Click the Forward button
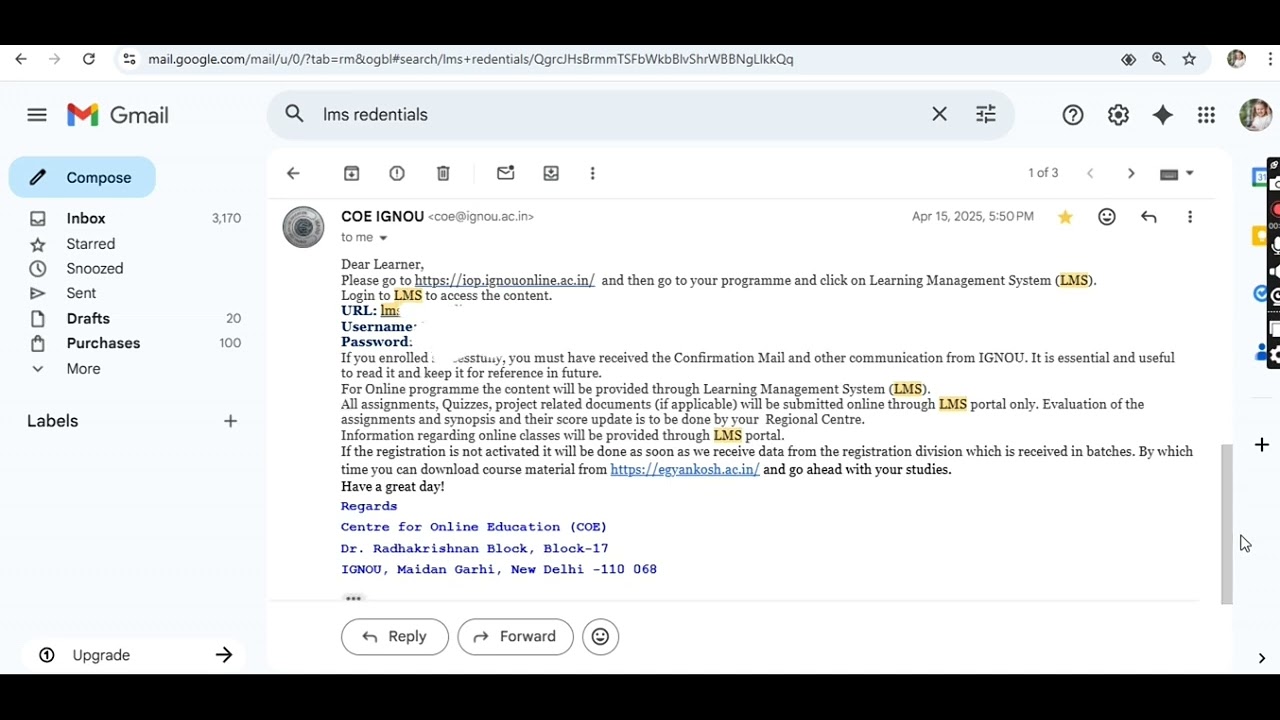The height and width of the screenshot is (720, 1280). coord(515,636)
